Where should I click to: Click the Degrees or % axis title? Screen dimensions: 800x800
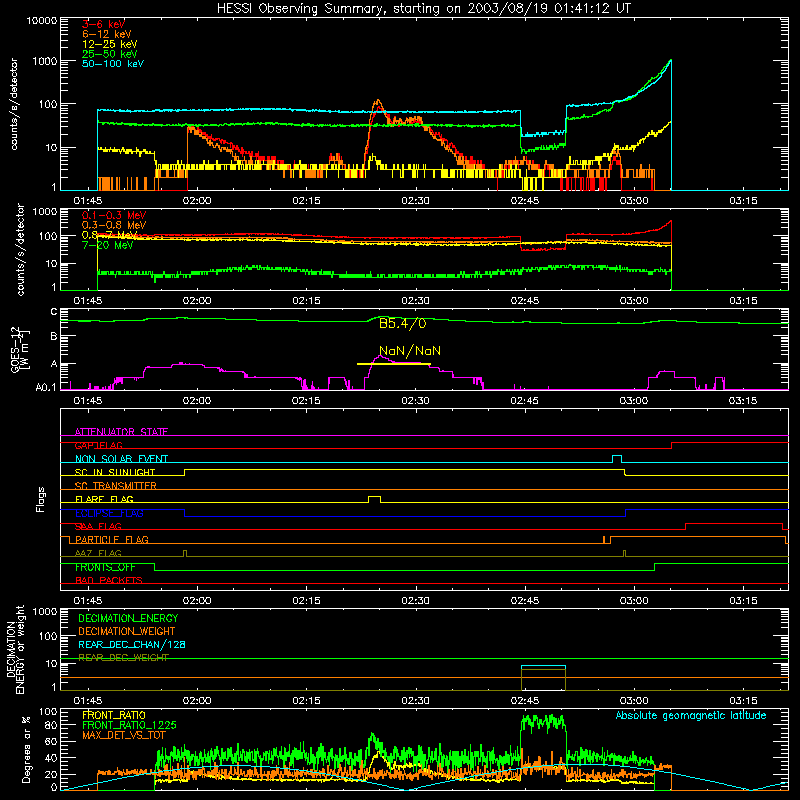[x=26, y=750]
